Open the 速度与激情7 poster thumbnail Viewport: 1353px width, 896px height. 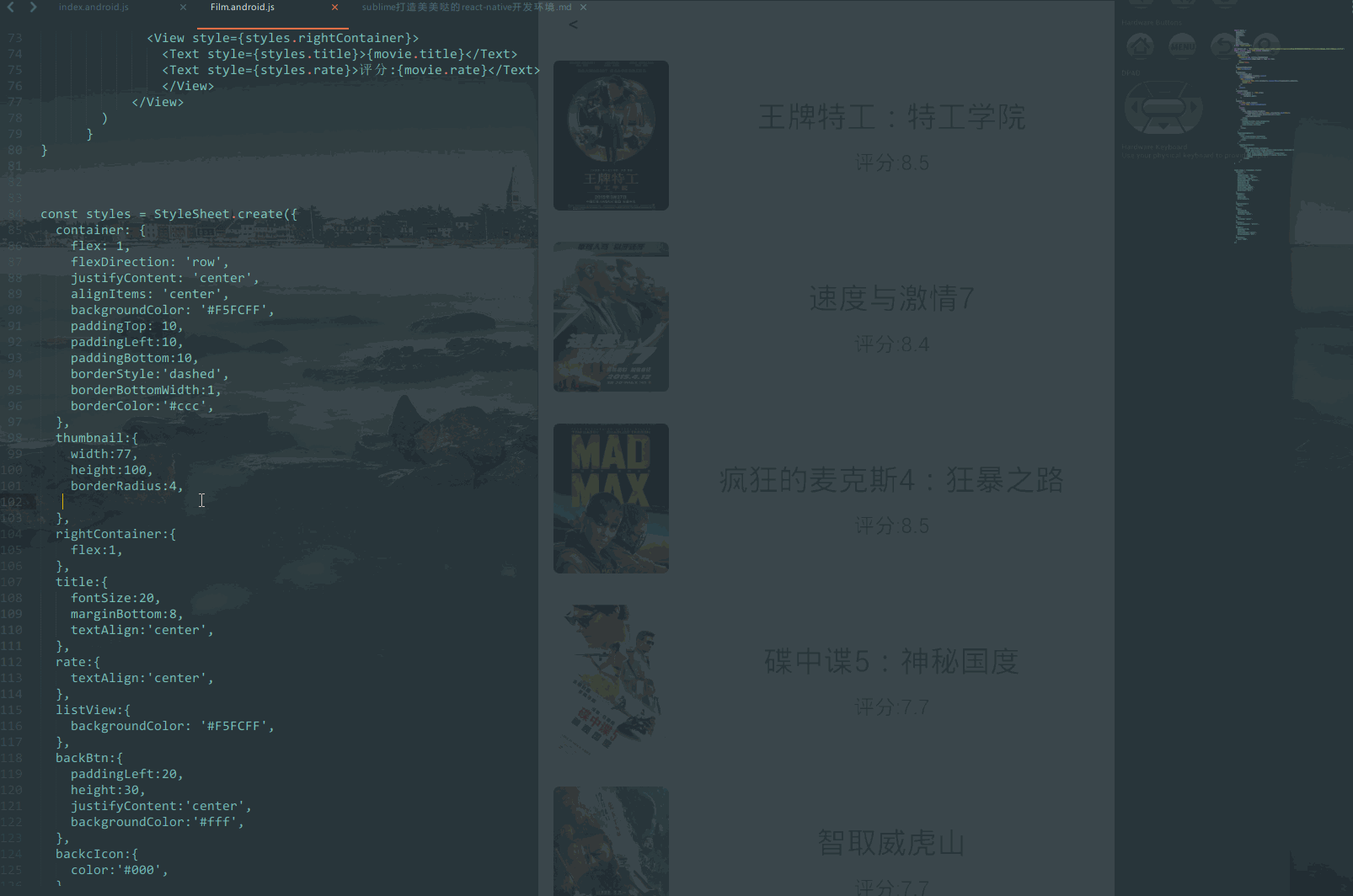(x=611, y=317)
